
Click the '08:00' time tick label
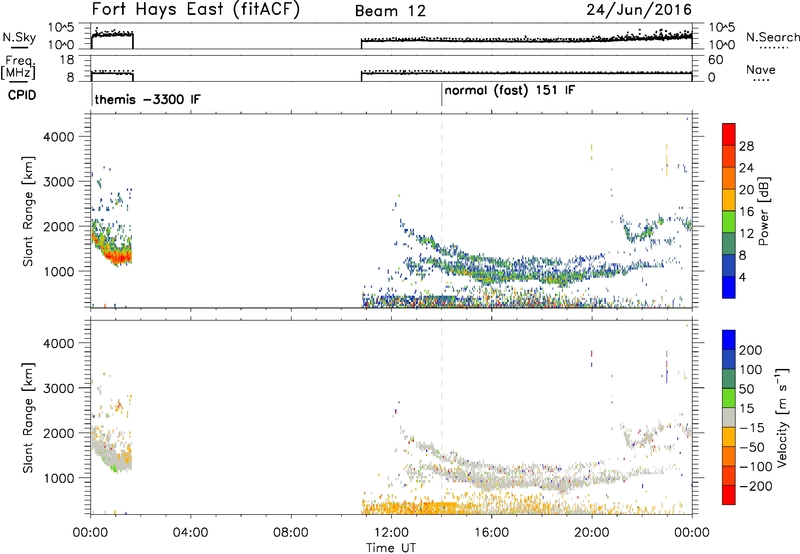click(291, 532)
